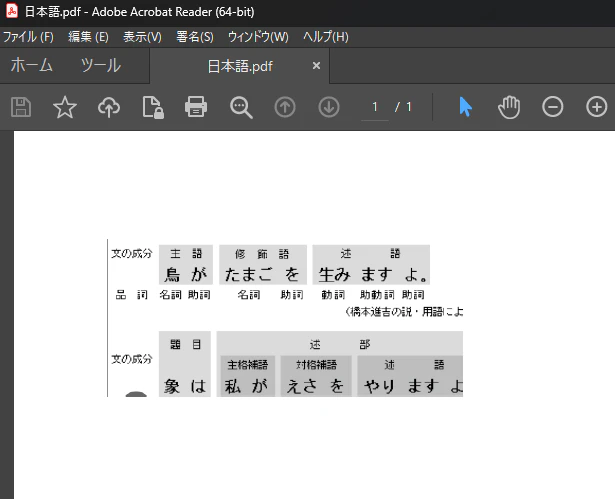Add the file to starred with the star icon
The height and width of the screenshot is (499, 615).
tap(65, 107)
